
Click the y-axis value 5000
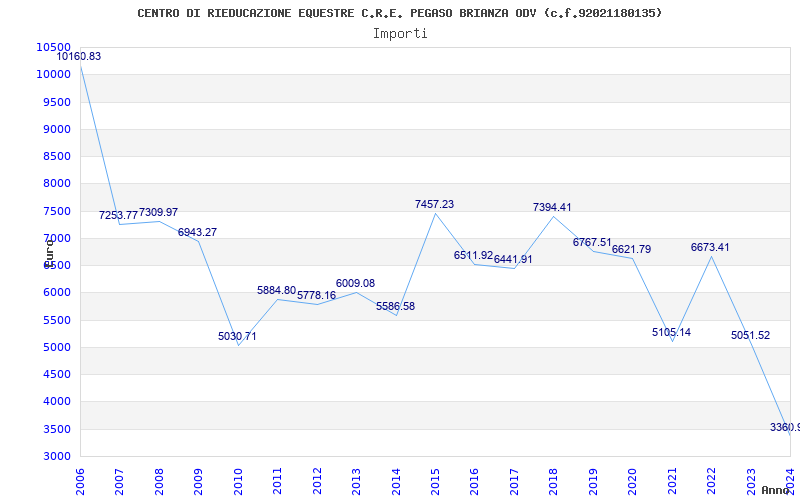click(56, 347)
